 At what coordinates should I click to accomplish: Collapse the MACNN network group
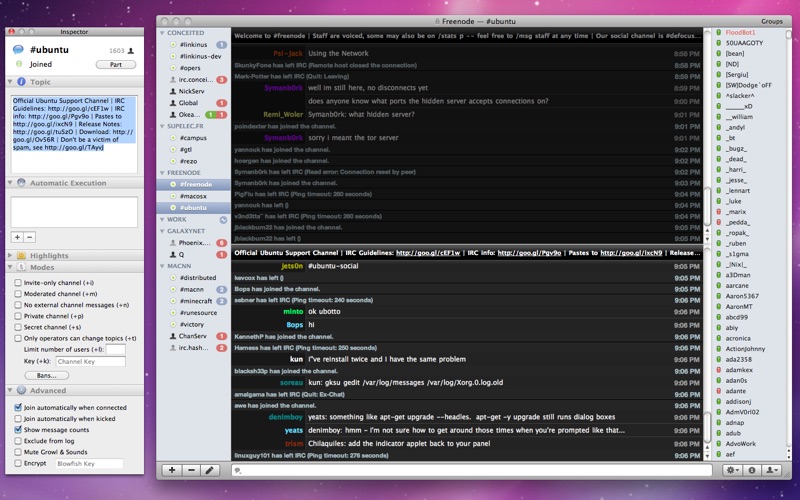(162, 266)
